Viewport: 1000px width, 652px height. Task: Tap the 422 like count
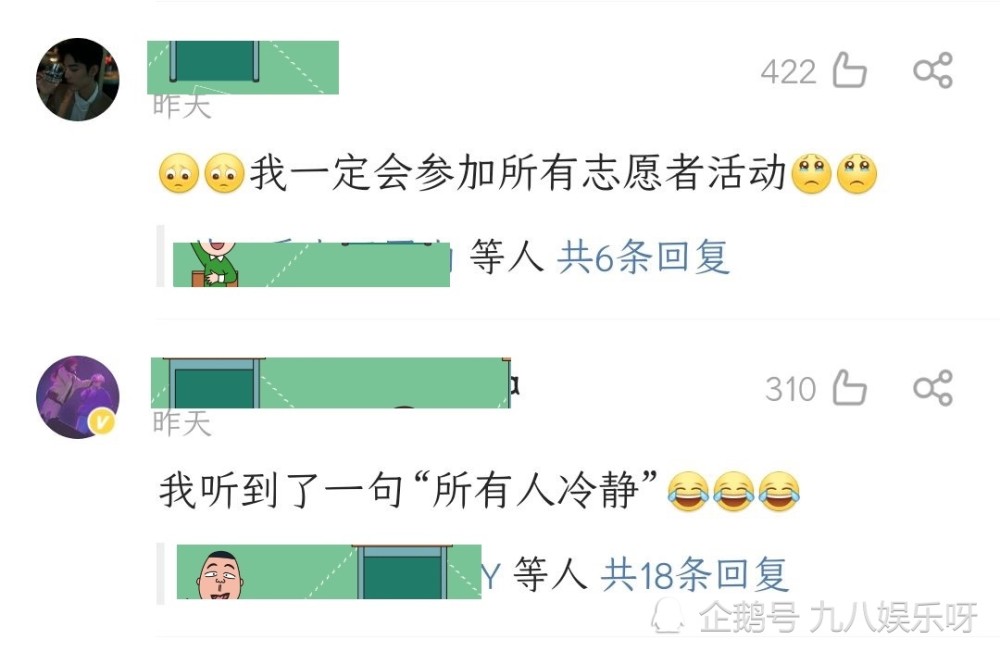[x=788, y=71]
